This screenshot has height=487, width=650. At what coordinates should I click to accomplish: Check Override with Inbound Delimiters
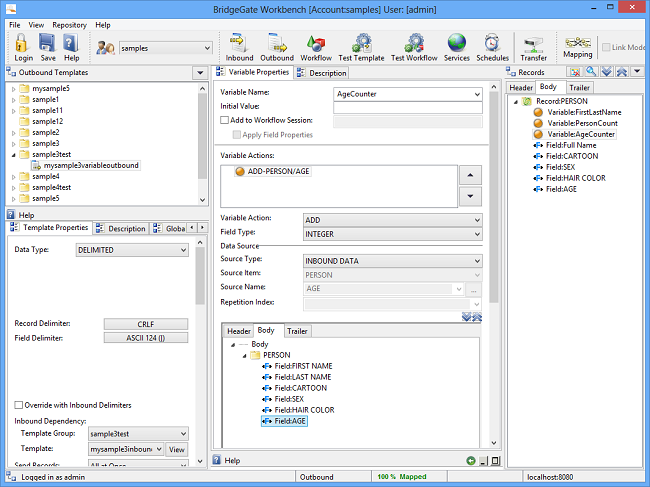tap(19, 405)
